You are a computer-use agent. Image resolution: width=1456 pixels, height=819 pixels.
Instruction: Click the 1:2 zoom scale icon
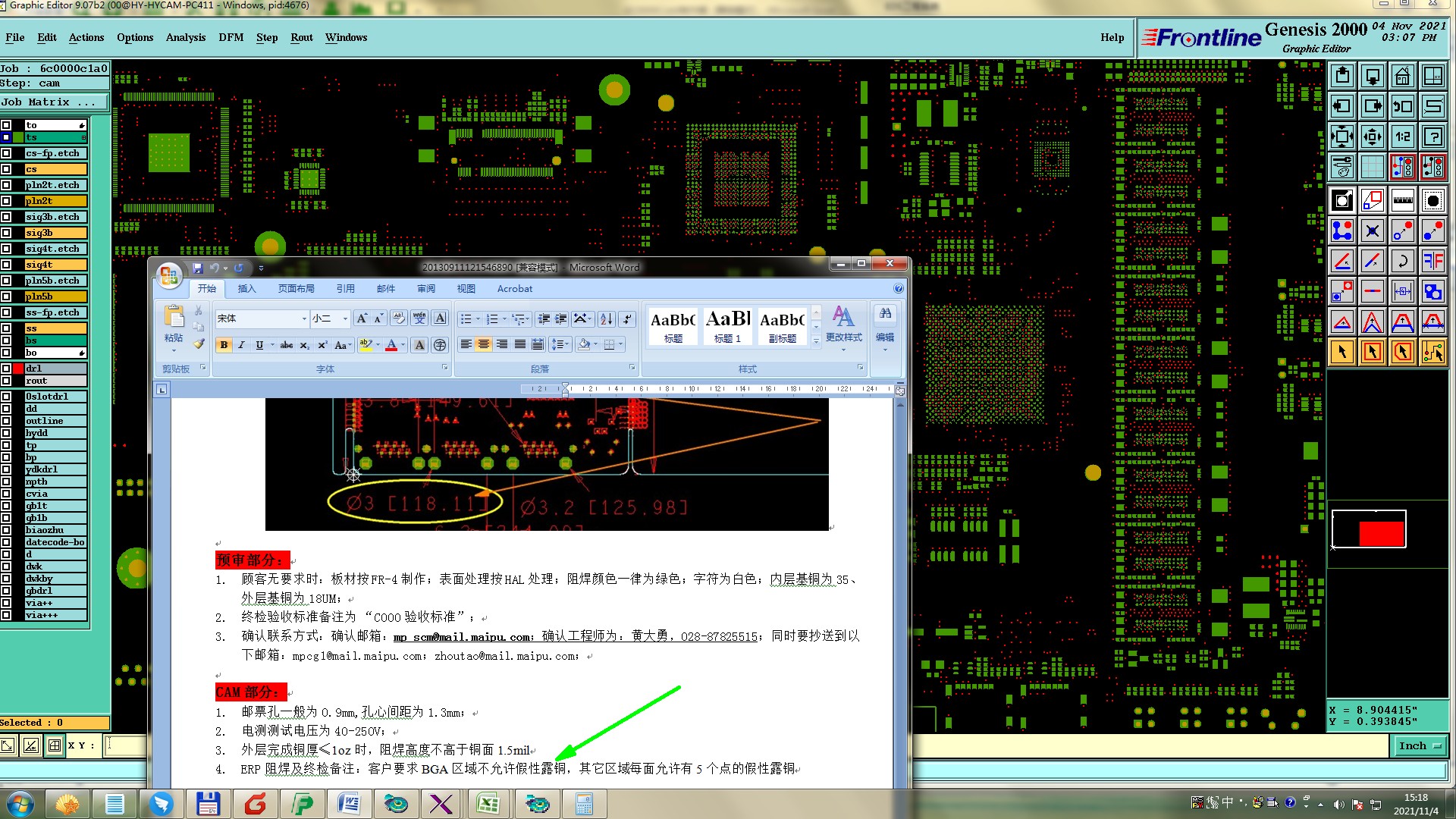tap(1402, 137)
